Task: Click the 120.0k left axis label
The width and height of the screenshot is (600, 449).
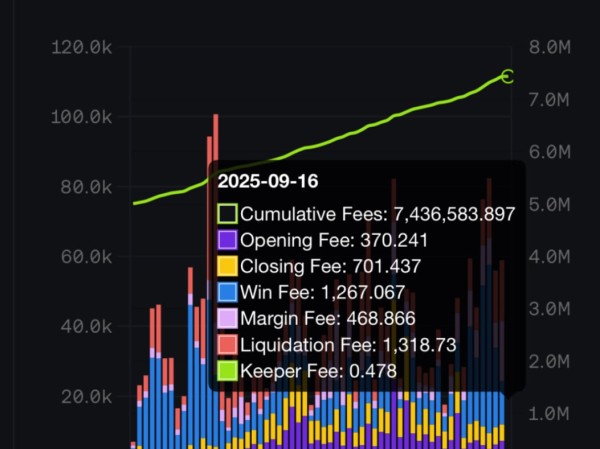Action: [81, 48]
